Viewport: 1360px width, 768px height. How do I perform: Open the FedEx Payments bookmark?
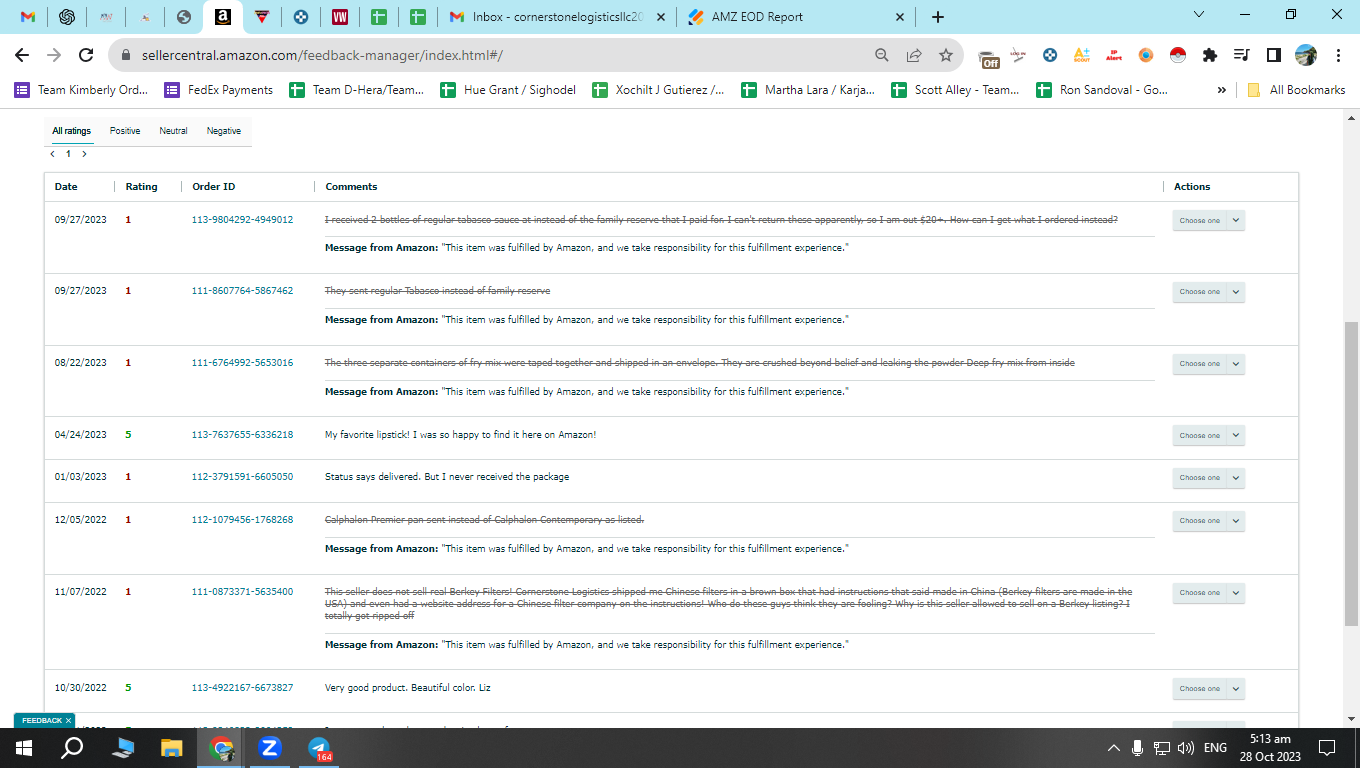219,90
